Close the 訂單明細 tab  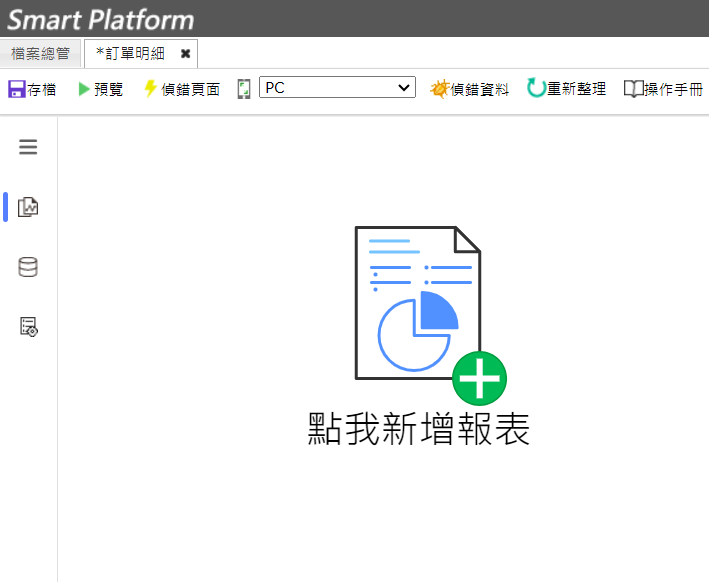point(185,54)
